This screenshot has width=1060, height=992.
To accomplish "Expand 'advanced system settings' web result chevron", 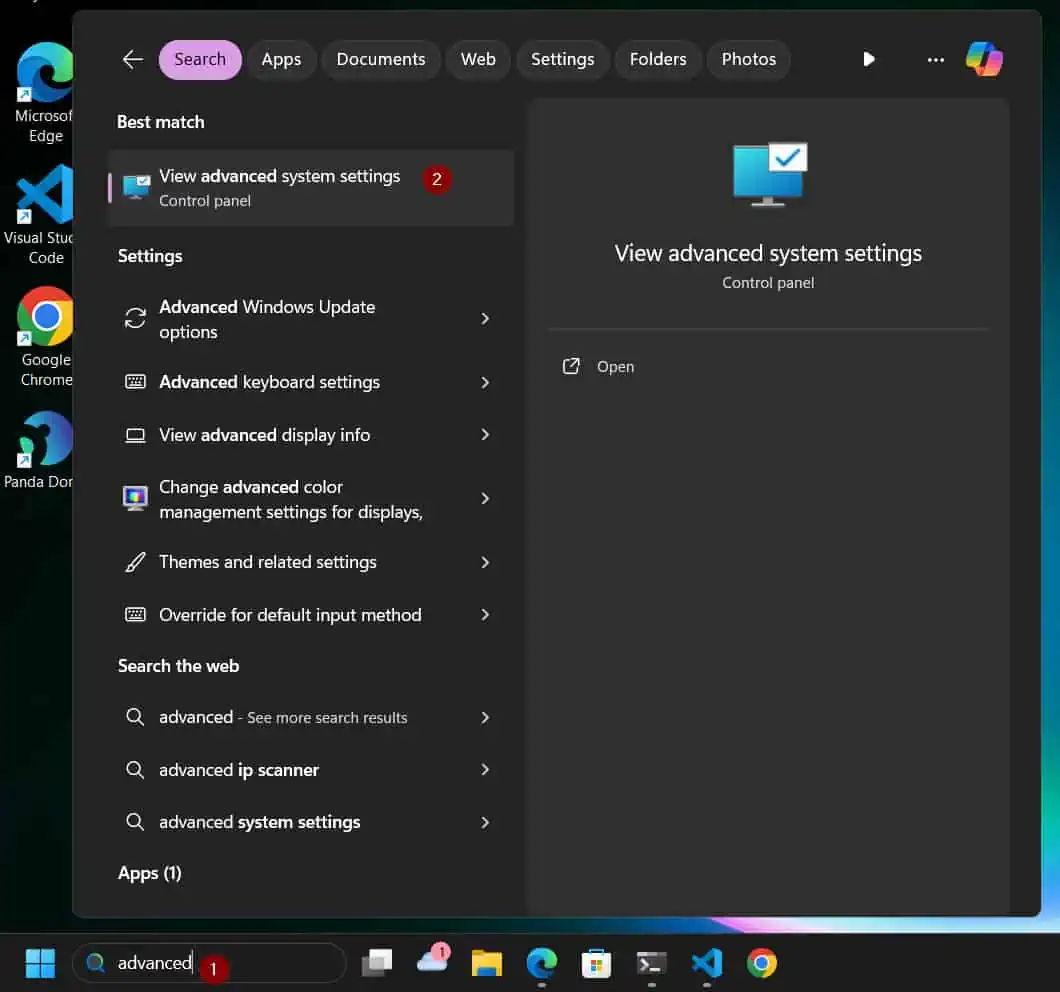I will [x=485, y=822].
